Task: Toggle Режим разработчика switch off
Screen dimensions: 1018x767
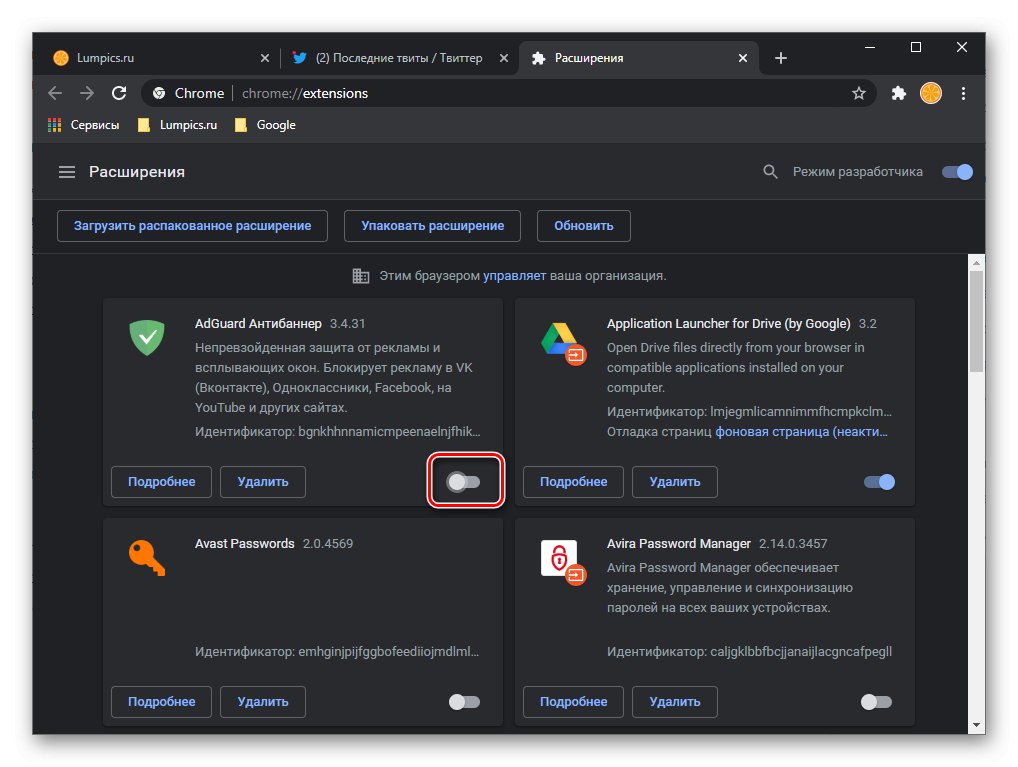Action: pos(958,171)
